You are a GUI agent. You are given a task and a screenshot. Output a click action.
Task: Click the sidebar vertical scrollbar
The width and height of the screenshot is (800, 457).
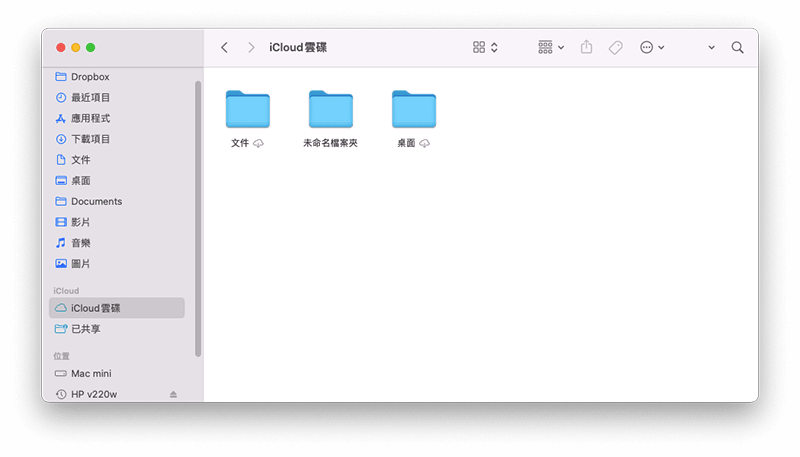tap(198, 219)
